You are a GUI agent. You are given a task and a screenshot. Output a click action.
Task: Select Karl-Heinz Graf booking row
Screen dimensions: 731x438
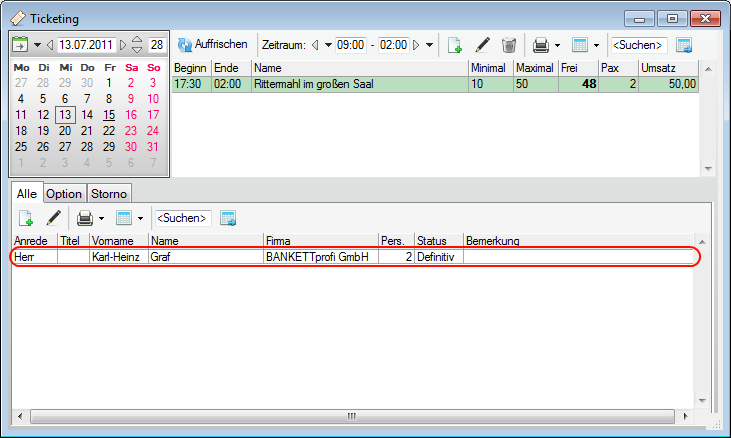(x=354, y=257)
